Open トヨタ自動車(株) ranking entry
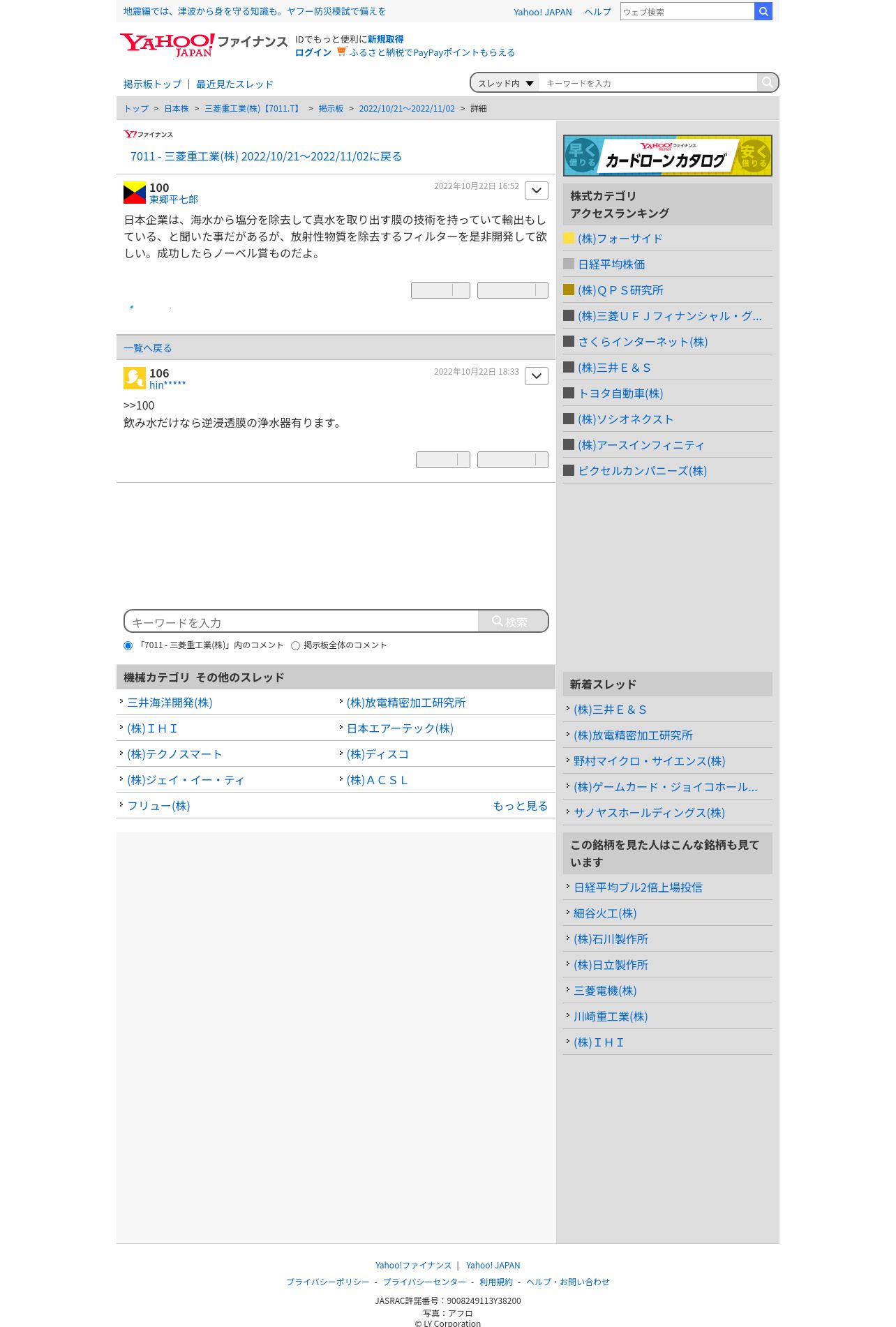896x1327 pixels. (620, 393)
